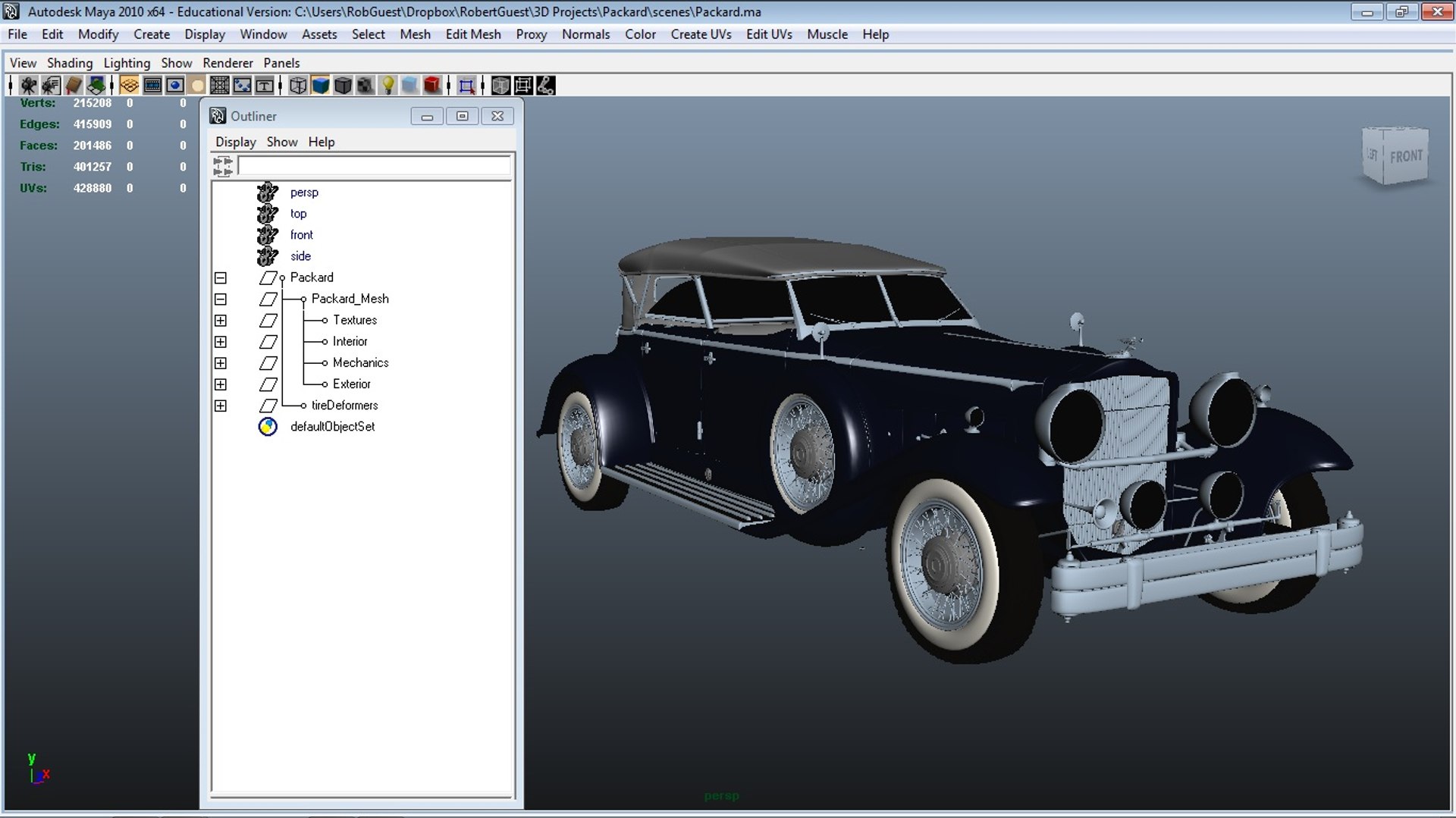1456x818 pixels.
Task: Toggle the Safe Title overlay
Action: coord(265,86)
